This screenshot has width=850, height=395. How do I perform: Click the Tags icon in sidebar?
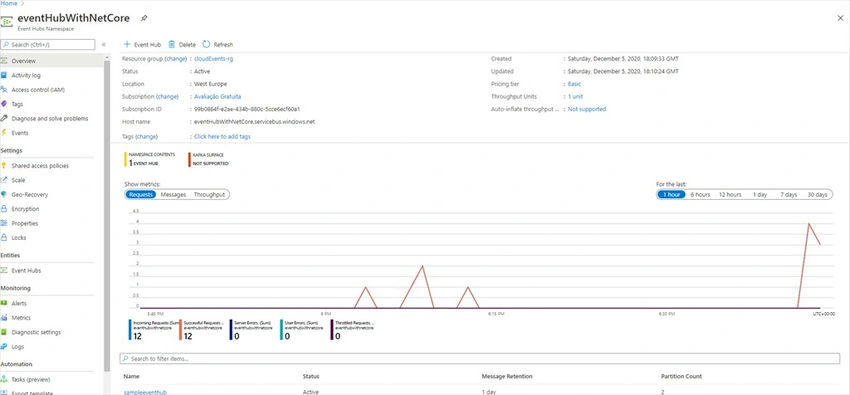tap(4, 104)
